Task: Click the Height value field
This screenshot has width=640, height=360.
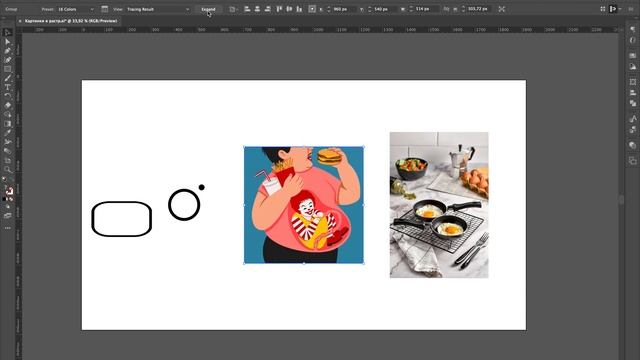Action: click(x=479, y=9)
